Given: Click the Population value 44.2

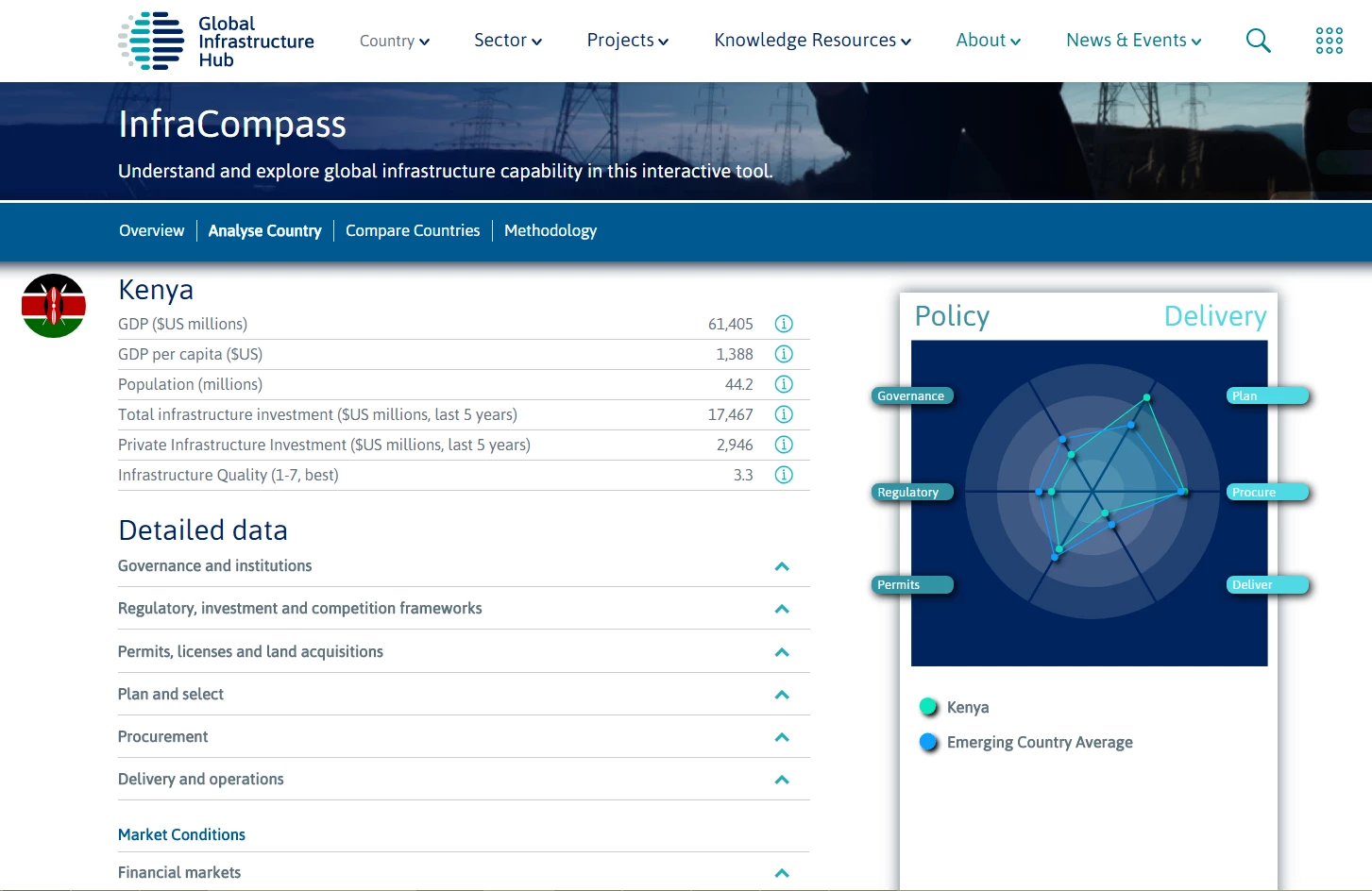Looking at the screenshot, I should [x=739, y=384].
